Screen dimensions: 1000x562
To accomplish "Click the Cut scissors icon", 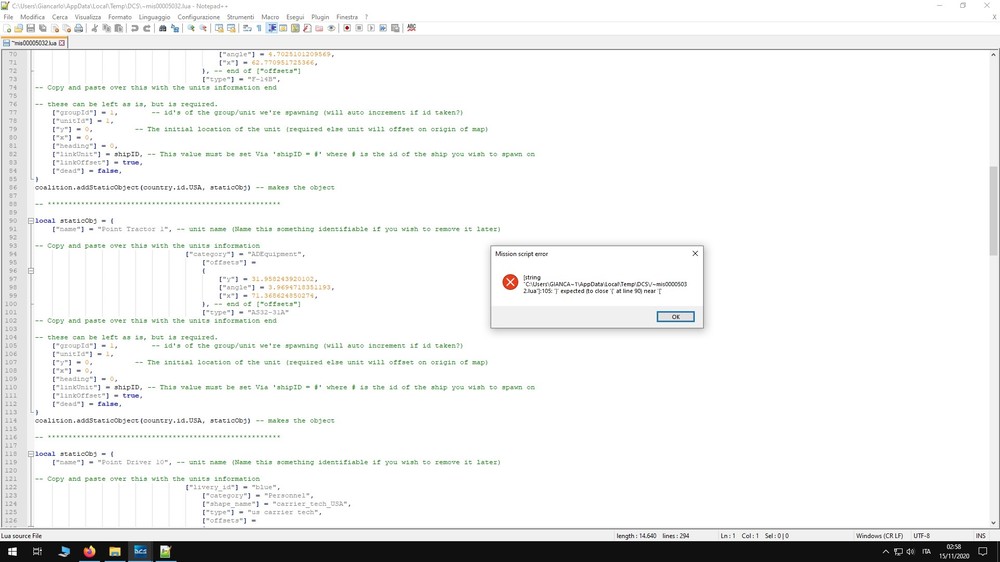I will click(x=94, y=28).
